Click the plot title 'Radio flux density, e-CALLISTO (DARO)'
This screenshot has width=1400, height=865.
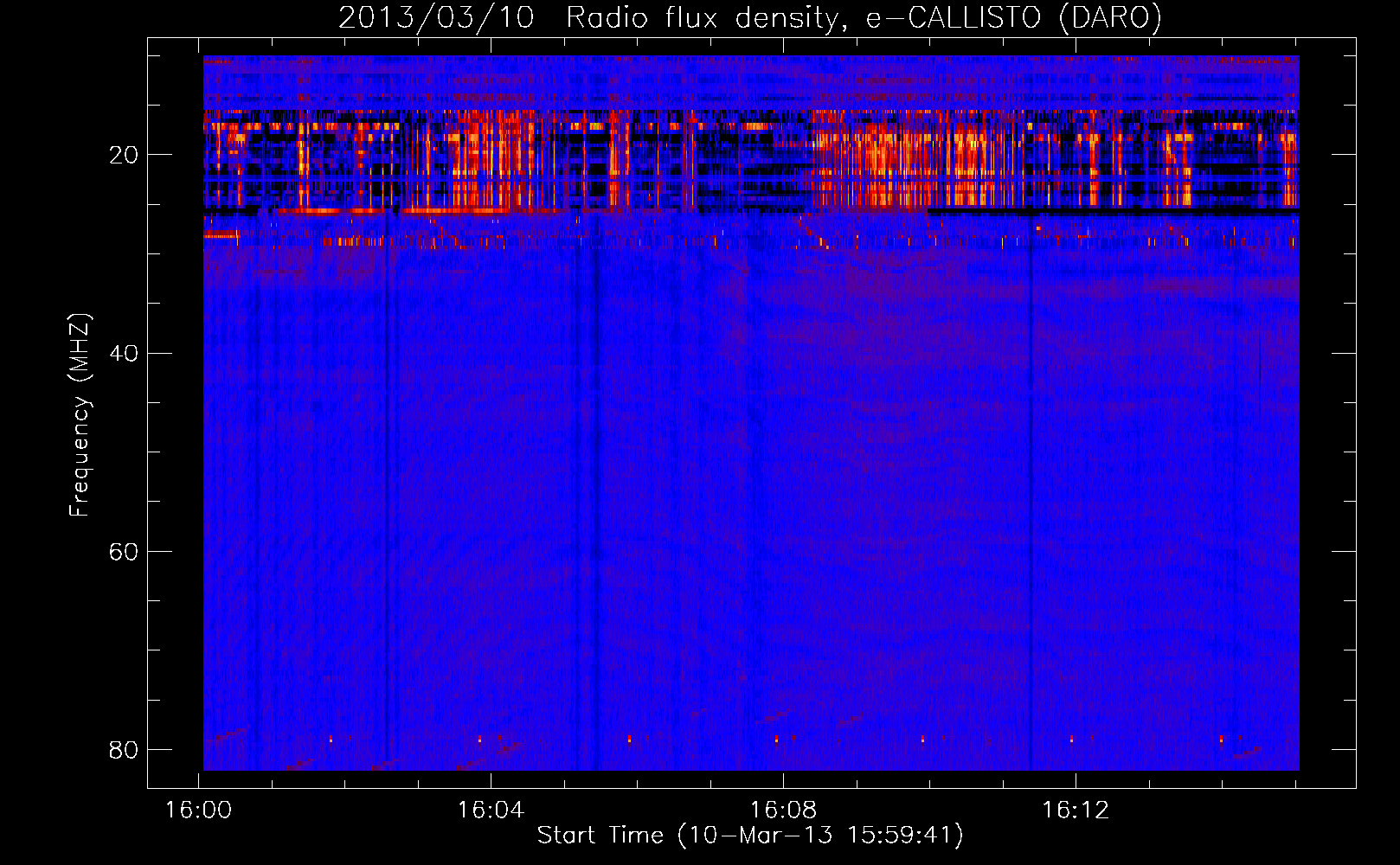coord(864,18)
